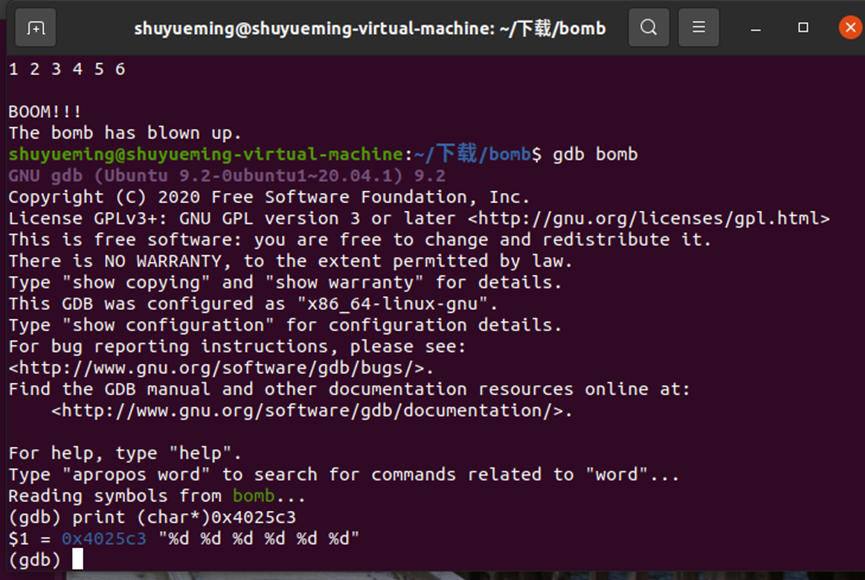Open the hamburger menu

697,28
